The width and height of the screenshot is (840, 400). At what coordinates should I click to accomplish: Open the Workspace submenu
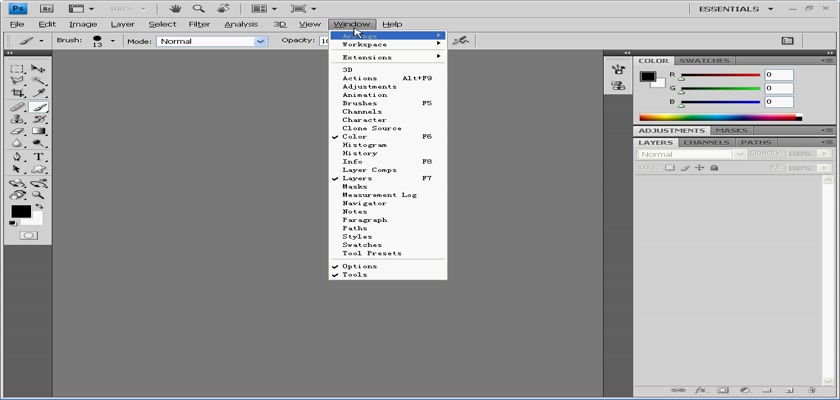click(387, 44)
